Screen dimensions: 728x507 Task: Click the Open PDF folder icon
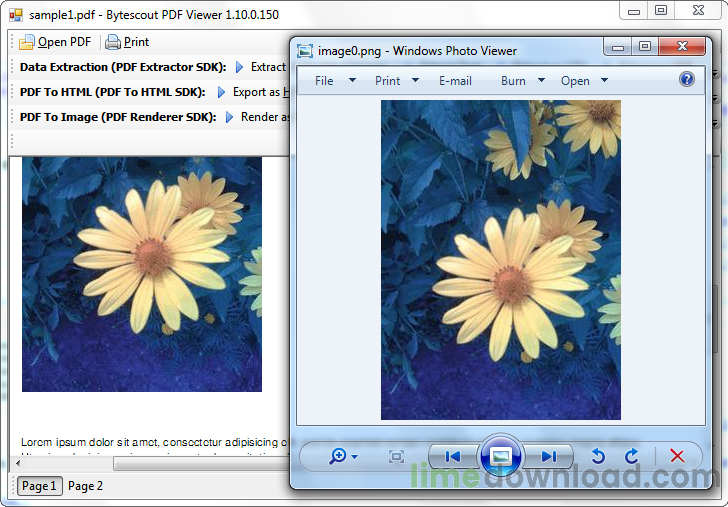(x=27, y=42)
